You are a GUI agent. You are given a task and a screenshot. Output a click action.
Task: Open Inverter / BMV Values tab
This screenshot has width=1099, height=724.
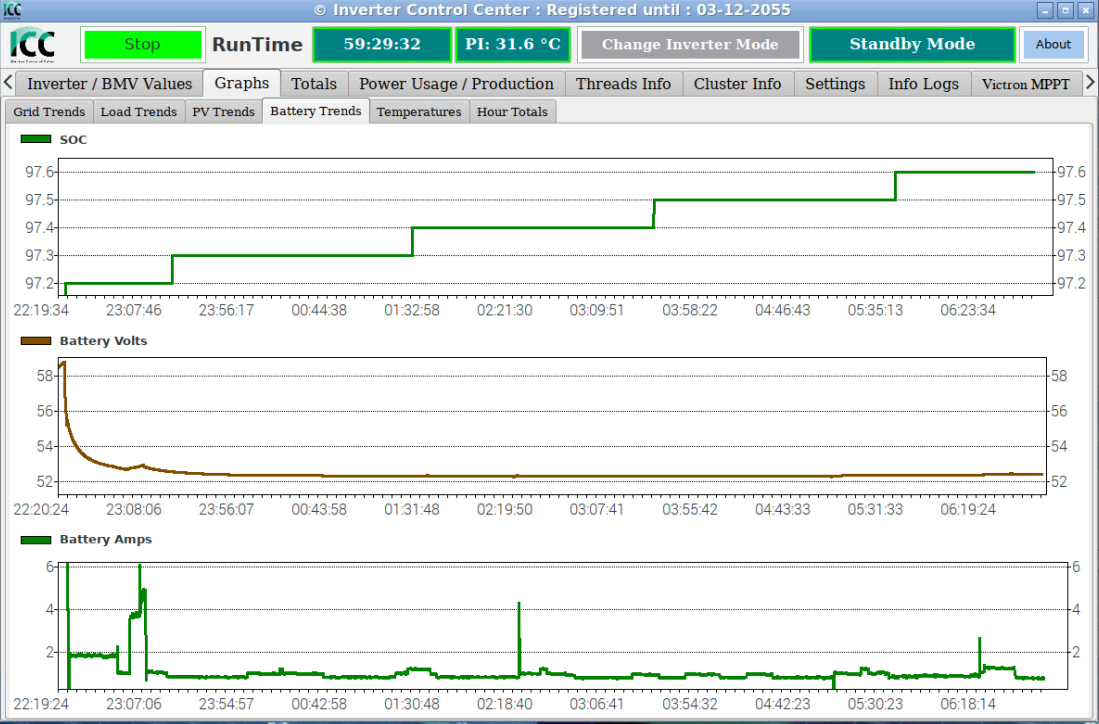tap(109, 84)
